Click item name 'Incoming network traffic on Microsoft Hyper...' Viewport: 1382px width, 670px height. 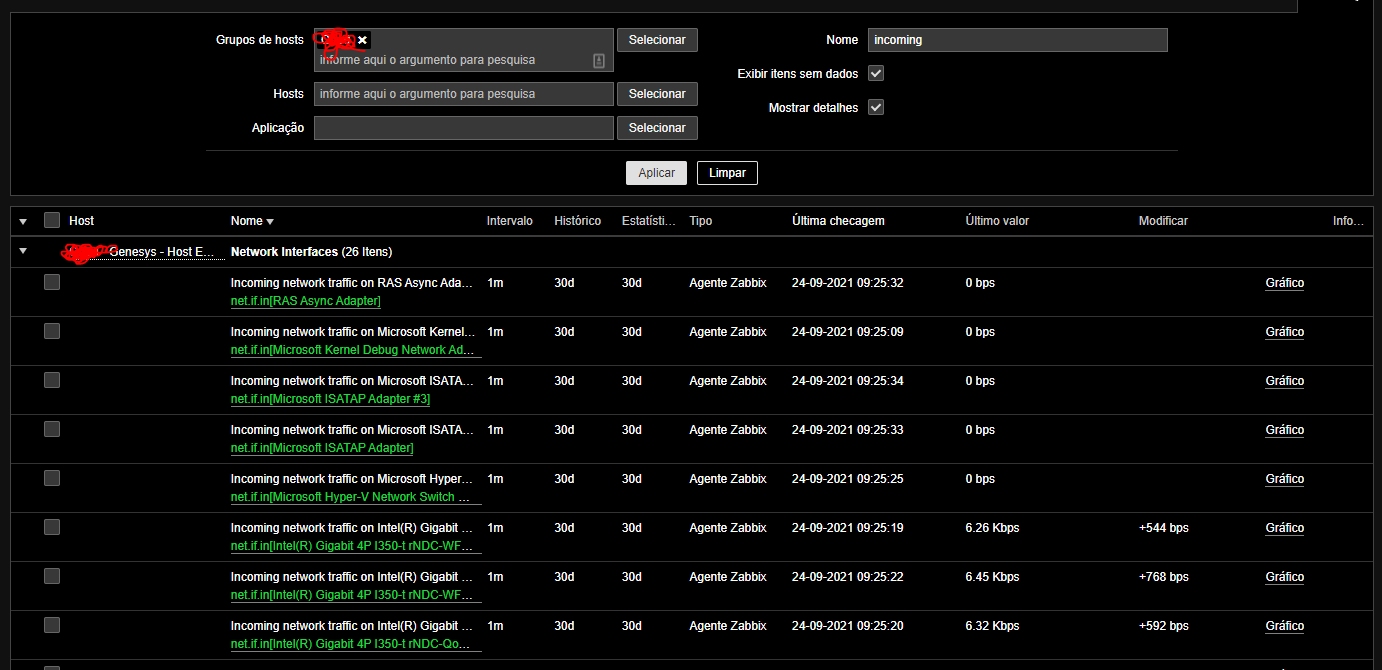pos(353,479)
